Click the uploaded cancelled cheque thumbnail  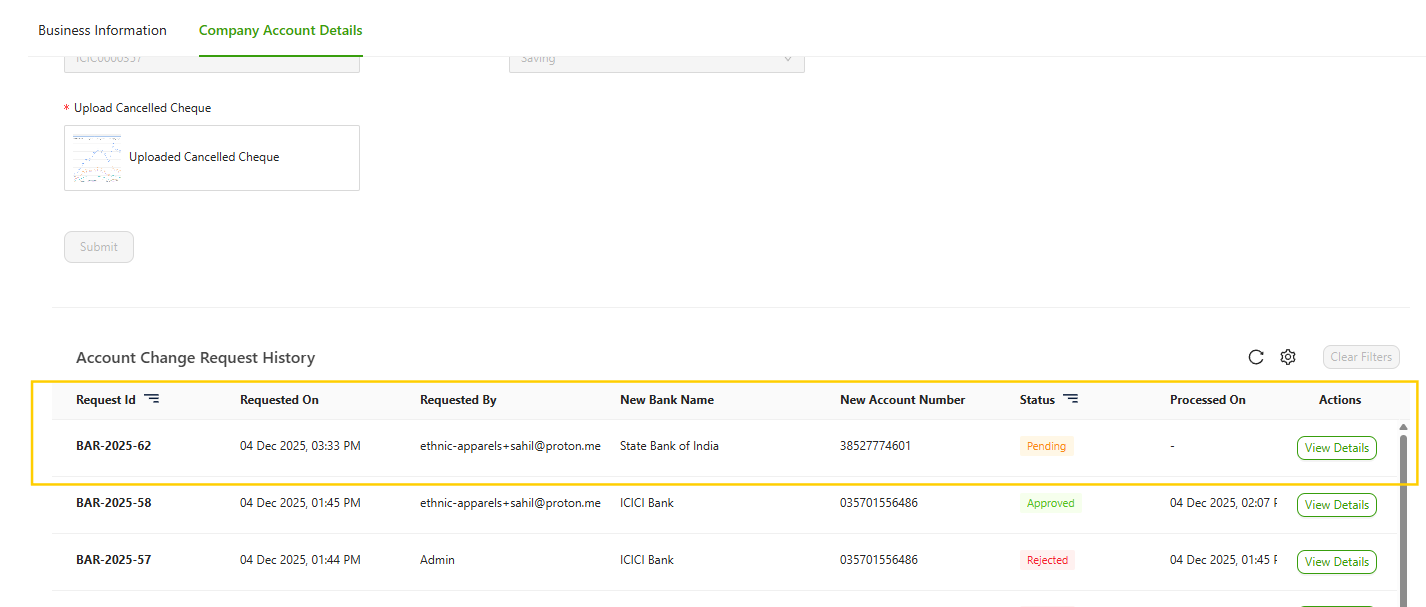[x=97, y=158]
